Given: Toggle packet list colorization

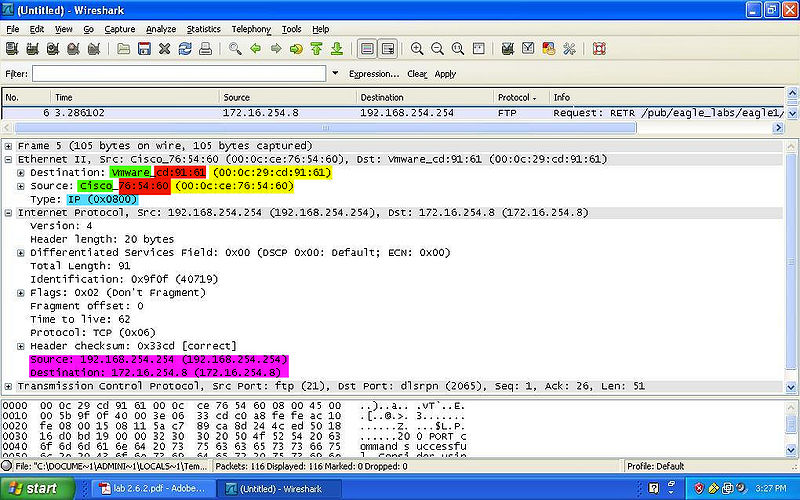Looking at the screenshot, I should pos(367,49).
